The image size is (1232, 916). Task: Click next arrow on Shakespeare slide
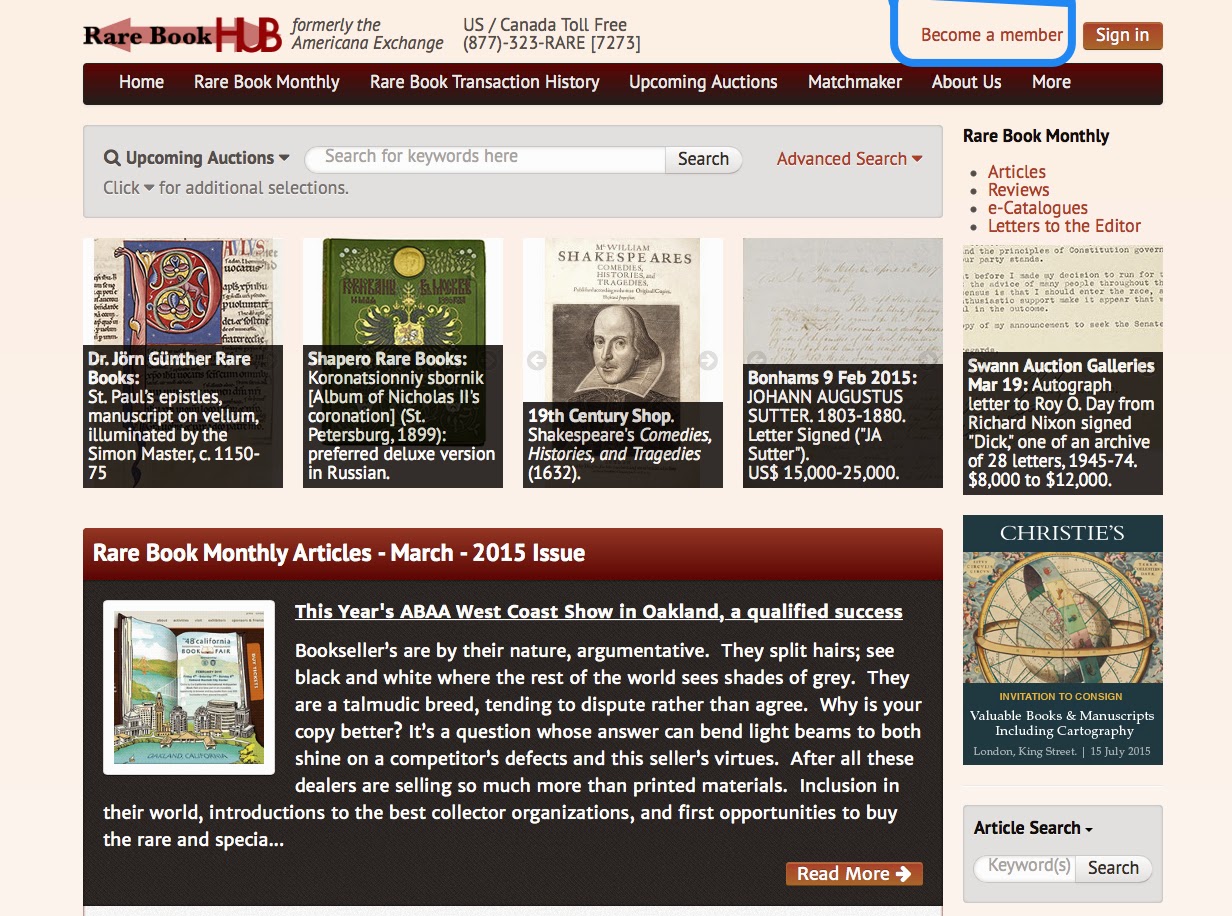[x=708, y=361]
